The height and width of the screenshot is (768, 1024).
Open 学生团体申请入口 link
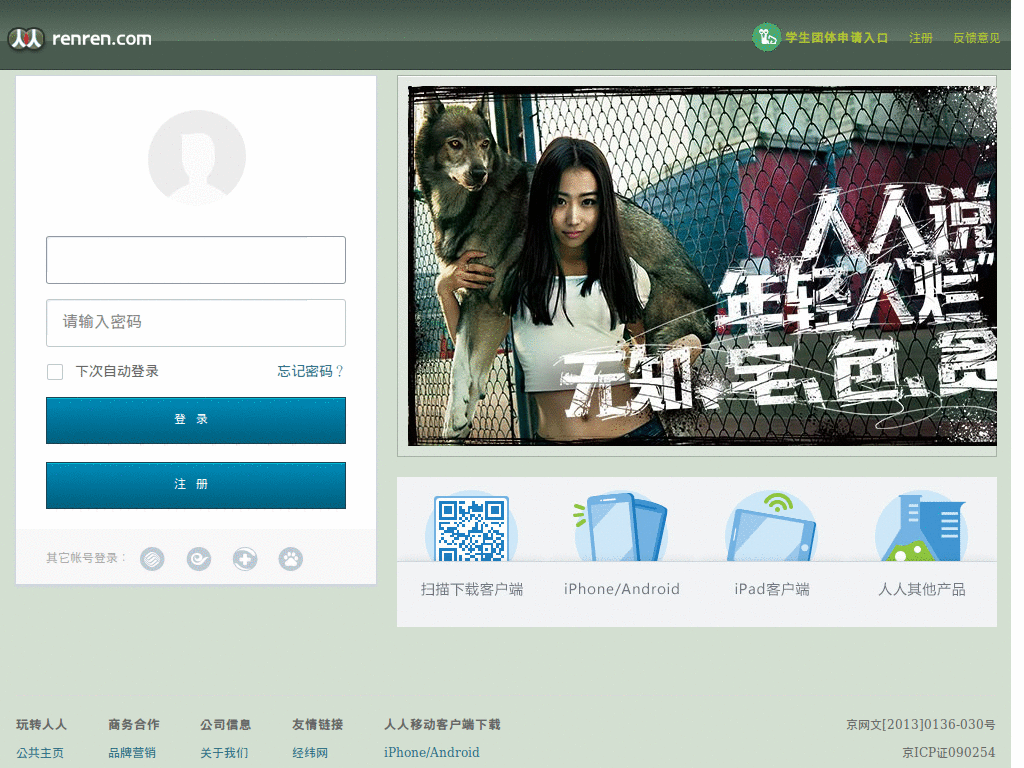pos(837,38)
